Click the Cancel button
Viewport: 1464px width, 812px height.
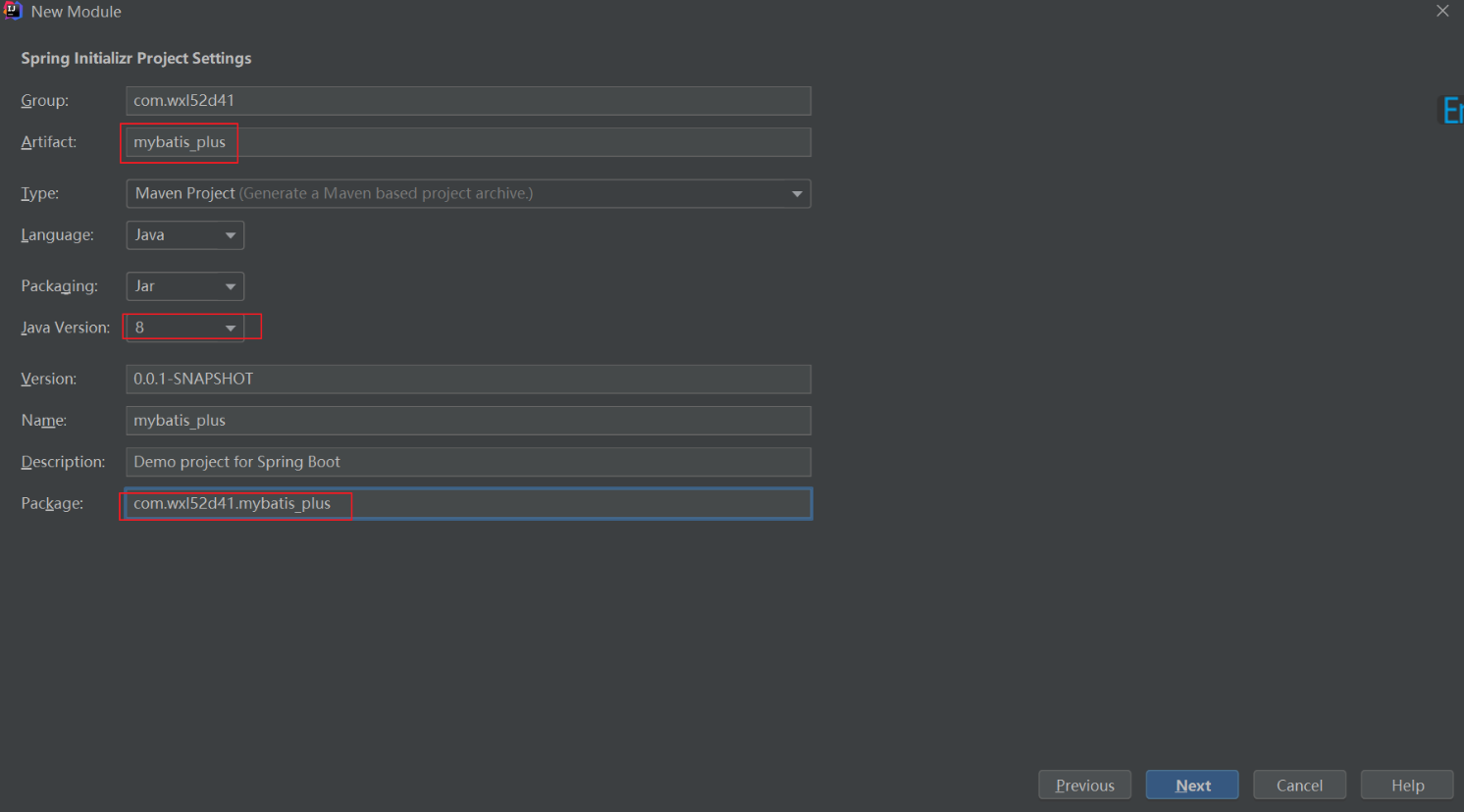pyautogui.click(x=1299, y=786)
